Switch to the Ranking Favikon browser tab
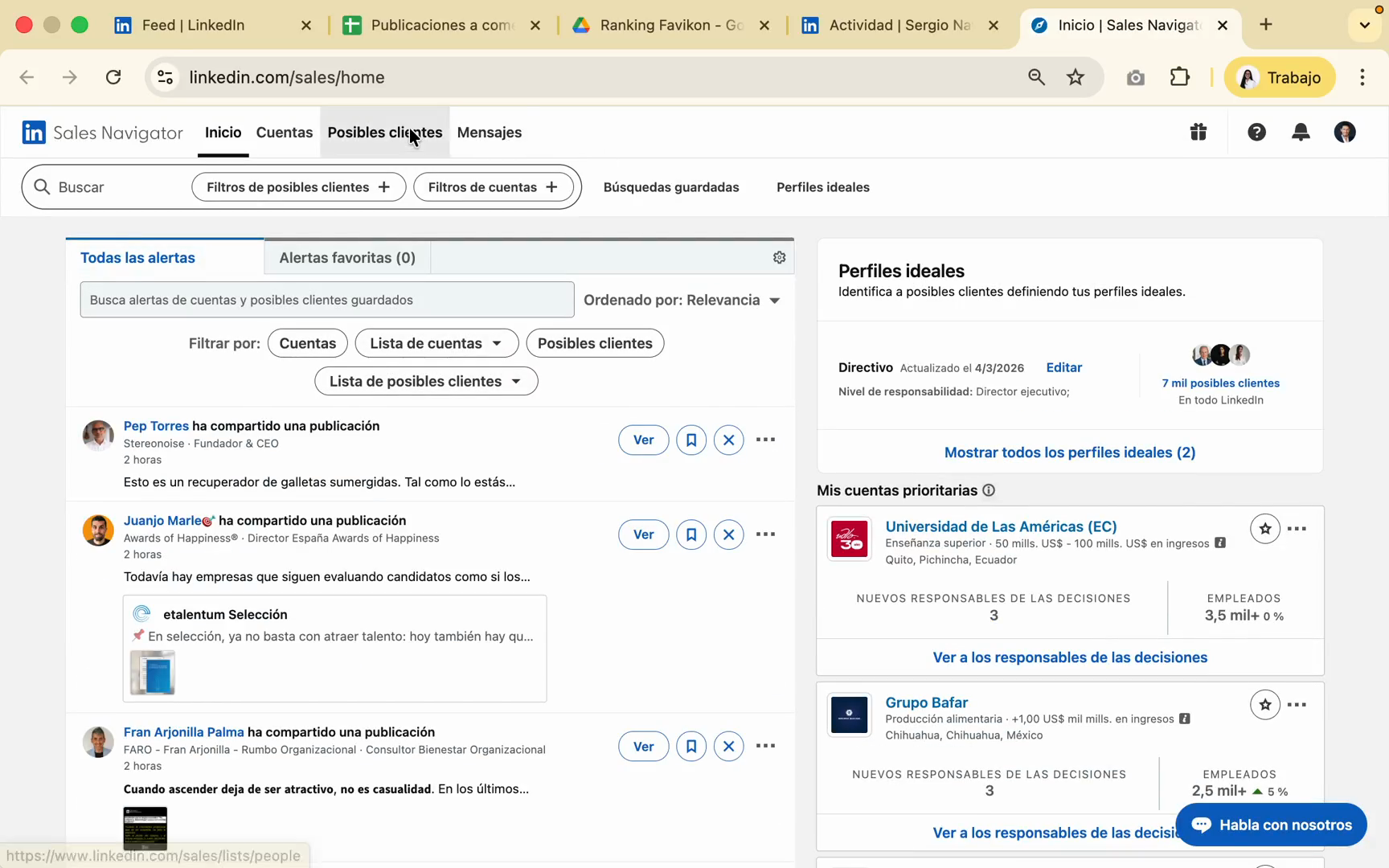1389x868 pixels. [x=671, y=25]
